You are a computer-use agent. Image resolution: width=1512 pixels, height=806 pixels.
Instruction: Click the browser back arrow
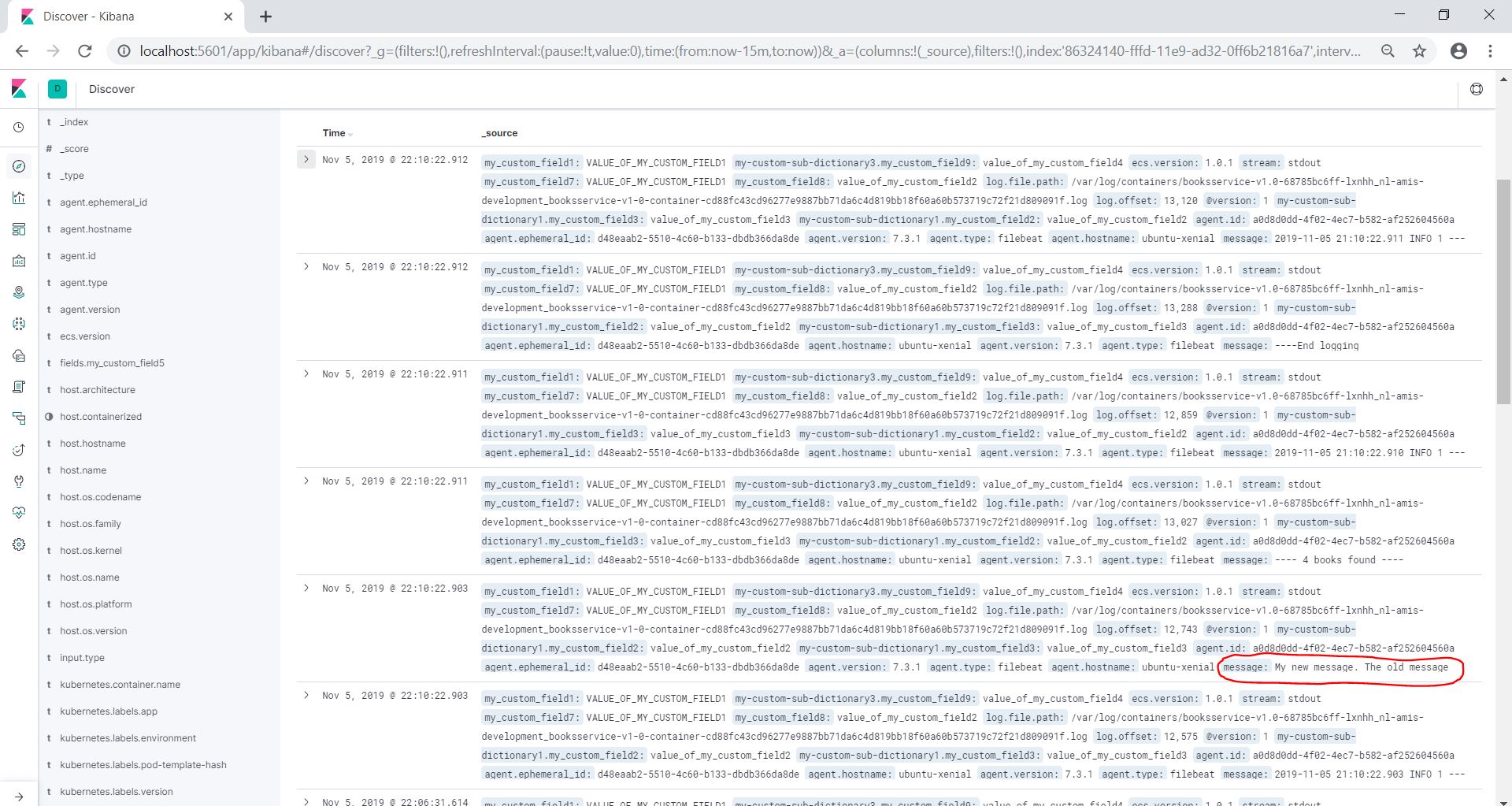pyautogui.click(x=22, y=51)
